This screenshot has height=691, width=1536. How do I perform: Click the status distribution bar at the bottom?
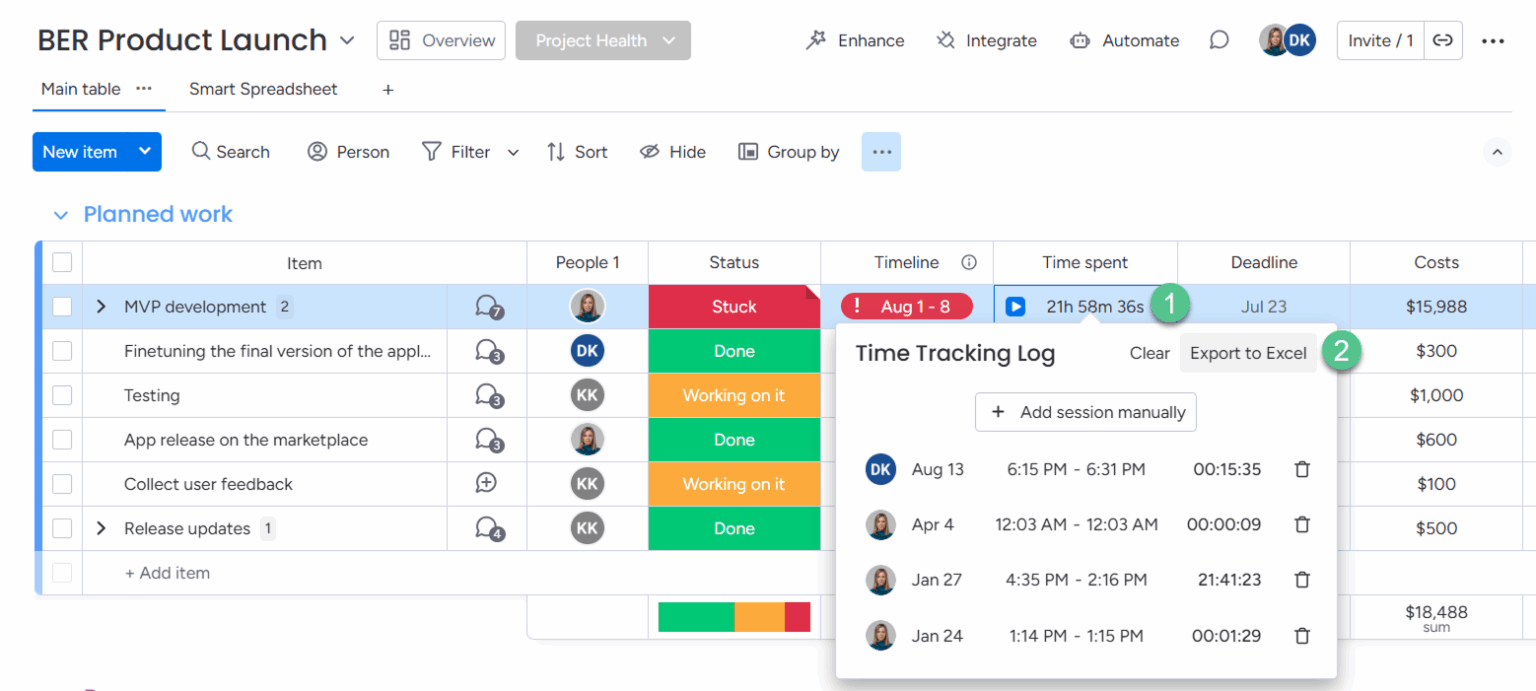[x=734, y=617]
